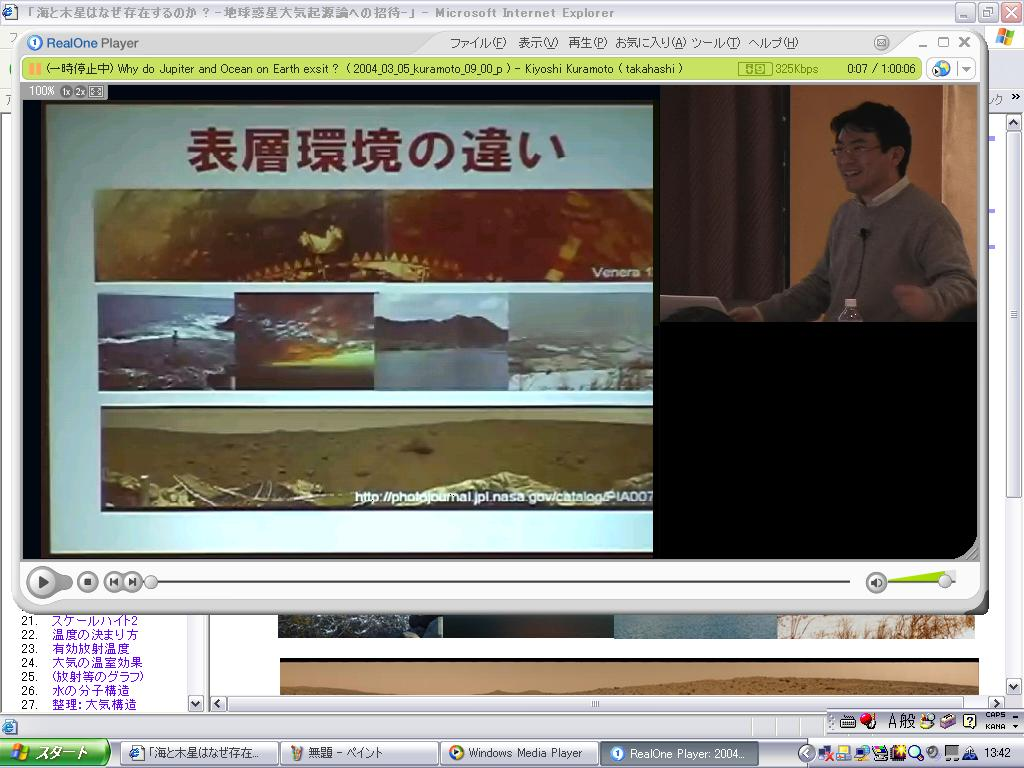Set video zoom to 2x
This screenshot has height=768, width=1024.
[80, 91]
